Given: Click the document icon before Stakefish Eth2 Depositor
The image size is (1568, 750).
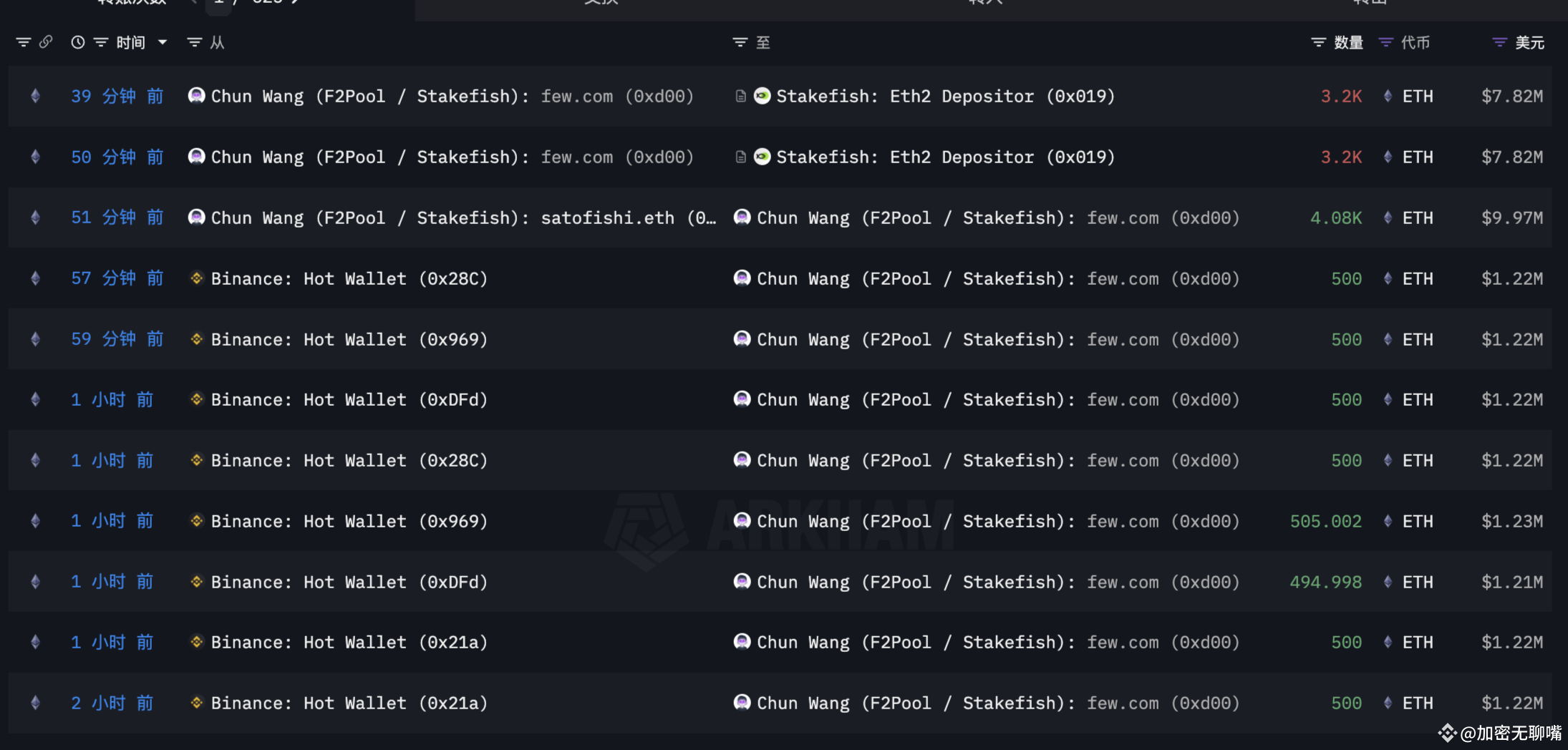Looking at the screenshot, I should click(x=740, y=96).
